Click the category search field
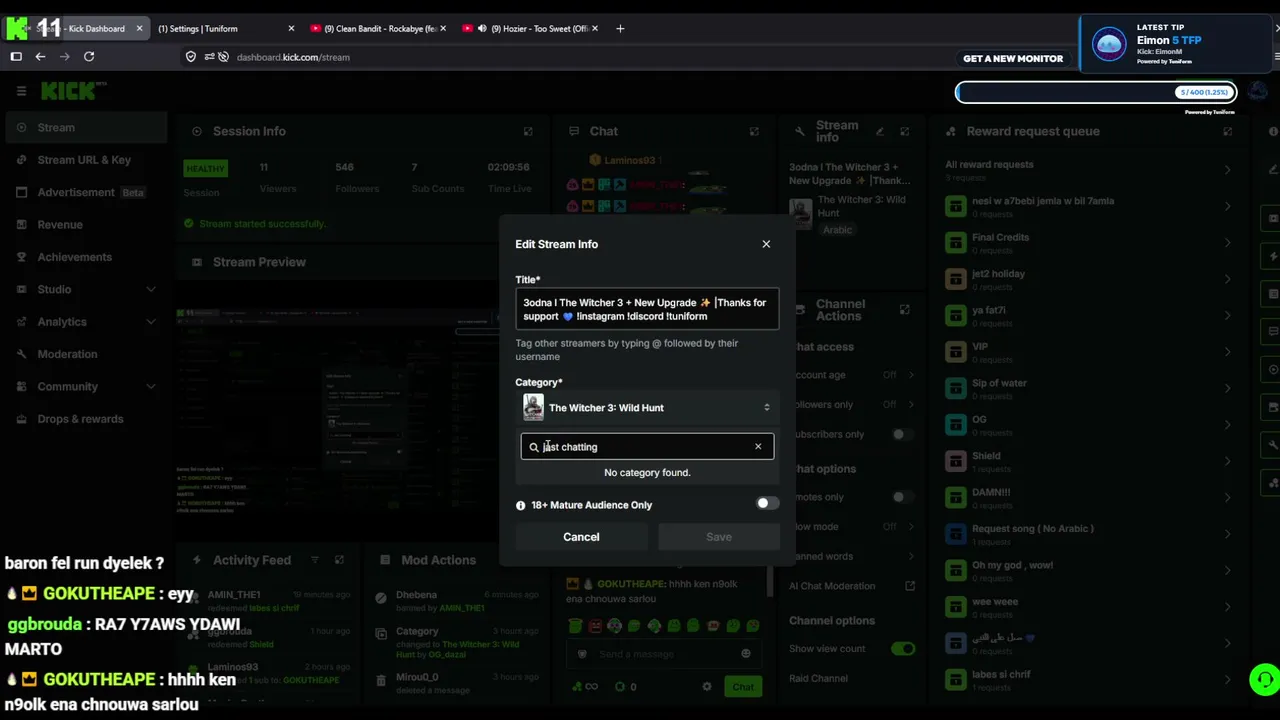The image size is (1280, 720). pos(647,447)
